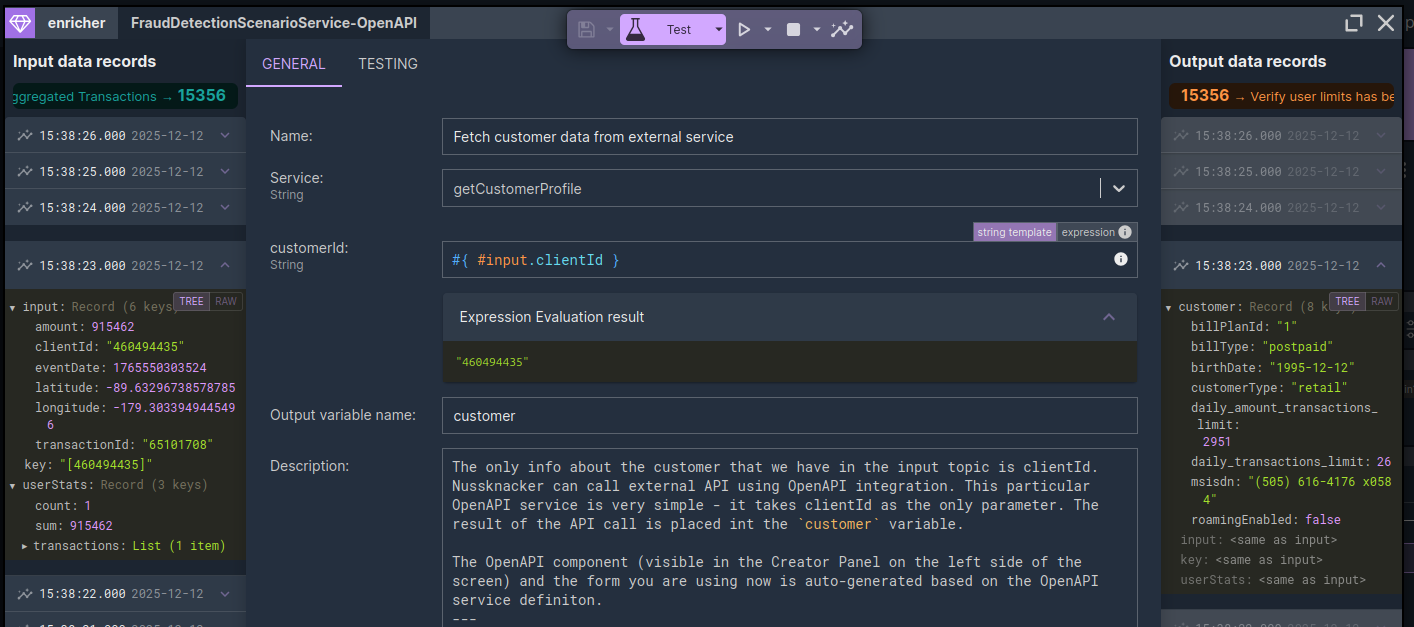The height and width of the screenshot is (627, 1414).
Task: Switch customerId editor to string template mode
Action: (1014, 232)
